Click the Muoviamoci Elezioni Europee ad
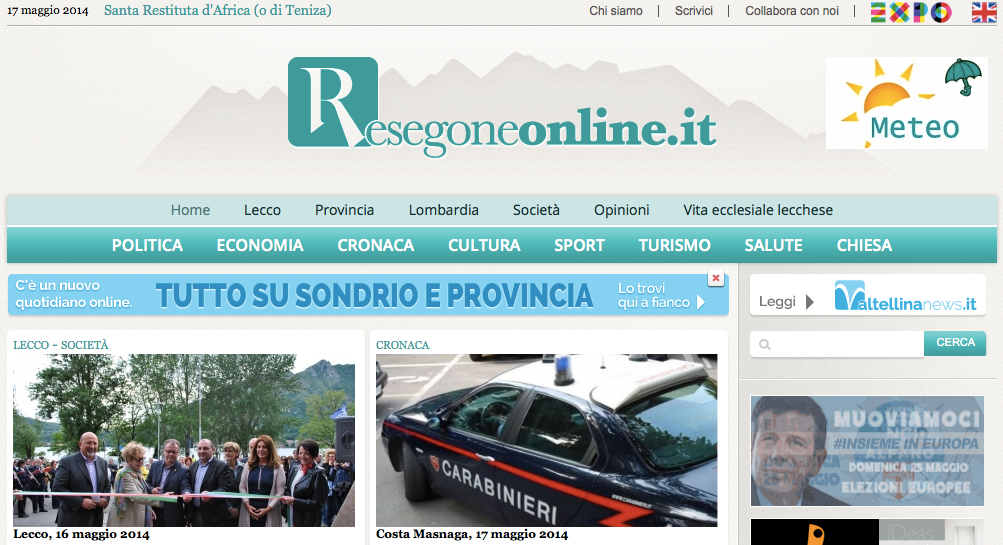Viewport: 1003px width, 545px height. [x=867, y=450]
